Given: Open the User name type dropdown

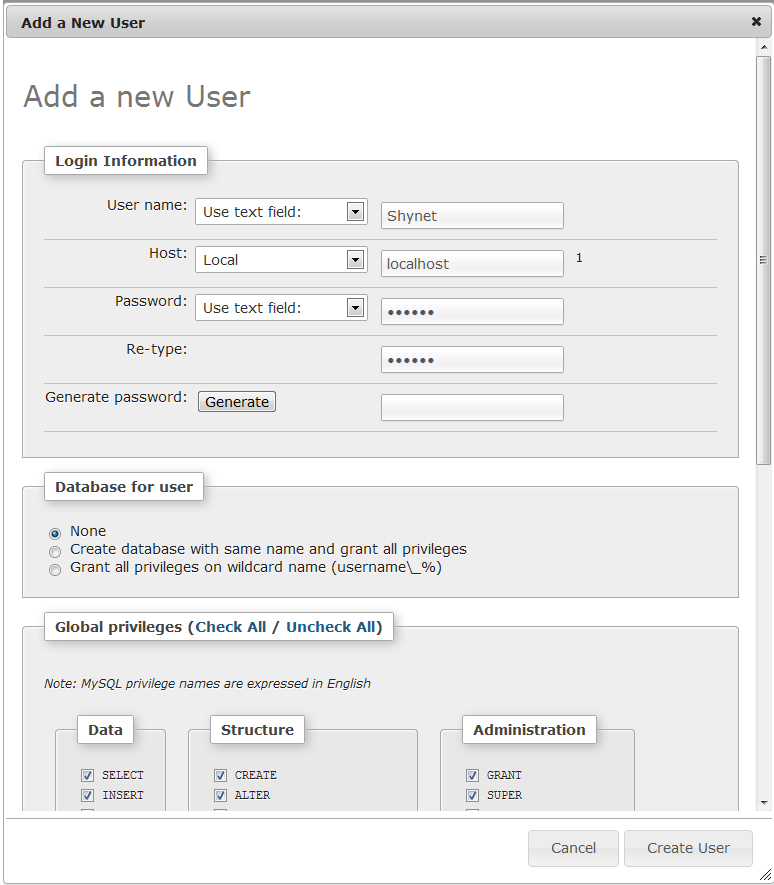Looking at the screenshot, I should [354, 211].
